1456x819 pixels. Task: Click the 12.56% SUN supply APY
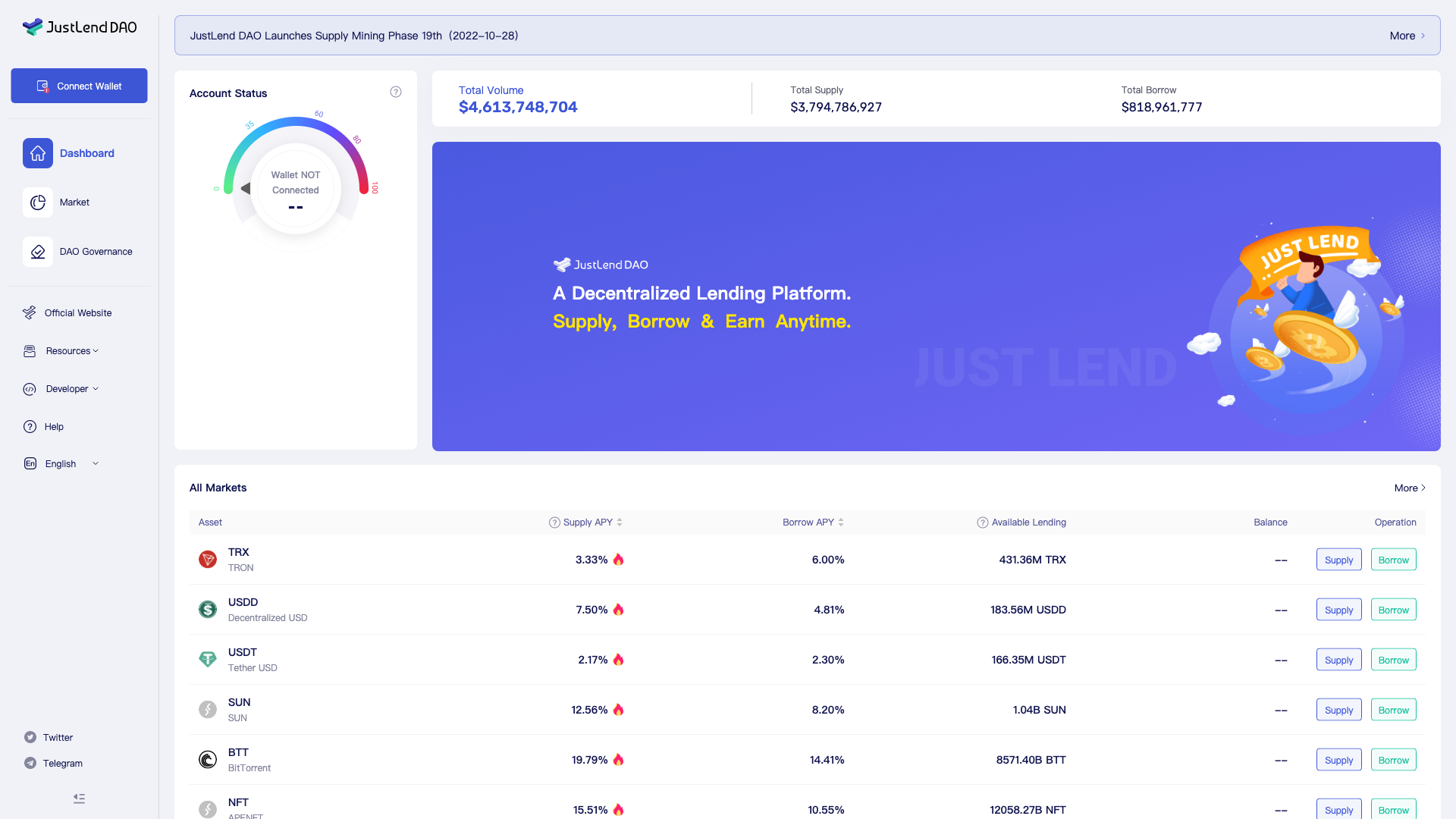point(589,710)
